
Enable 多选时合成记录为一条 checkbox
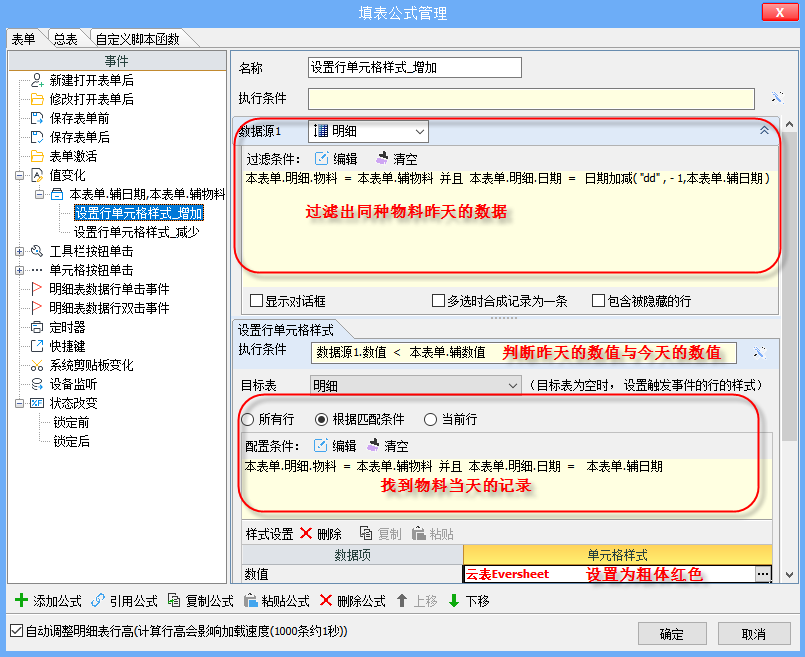coord(438,300)
